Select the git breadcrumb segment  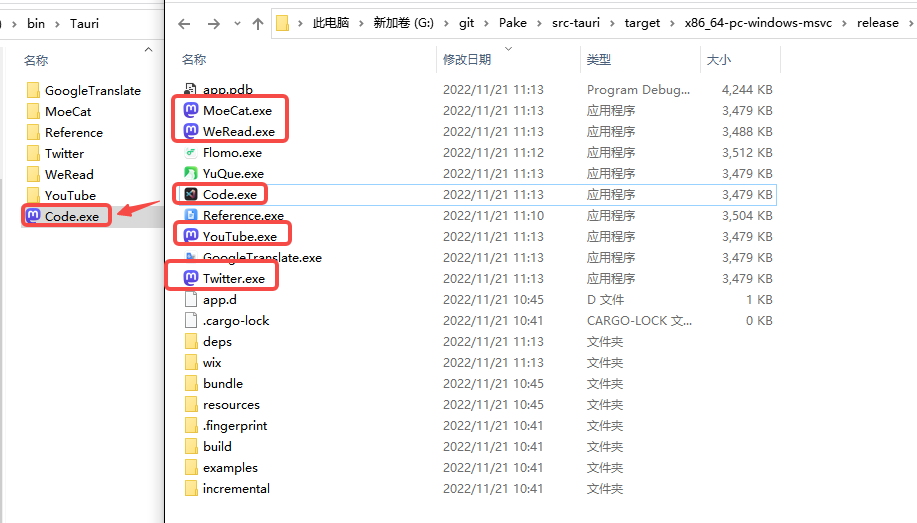466,23
